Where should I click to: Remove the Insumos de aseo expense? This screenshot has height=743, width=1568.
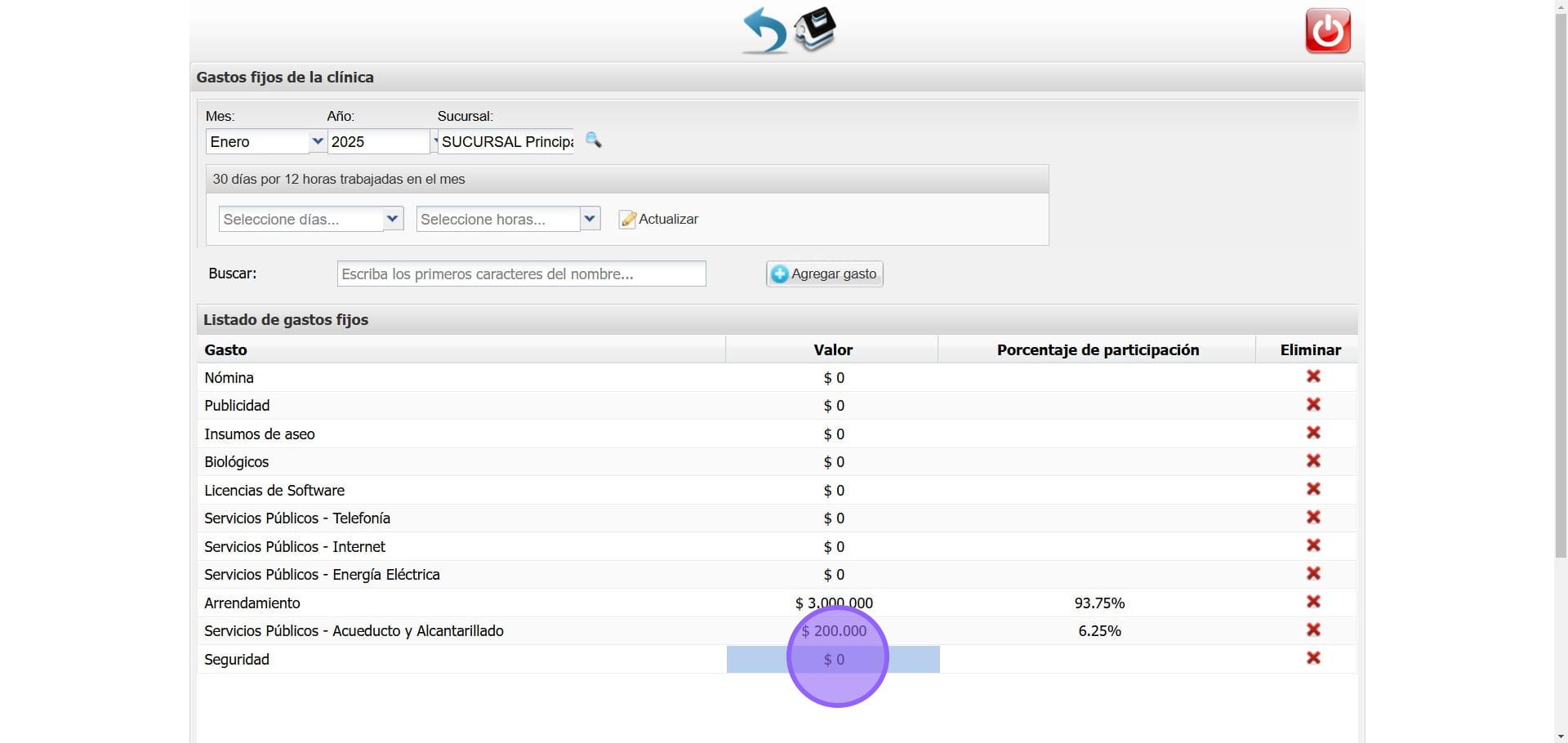pyautogui.click(x=1313, y=433)
